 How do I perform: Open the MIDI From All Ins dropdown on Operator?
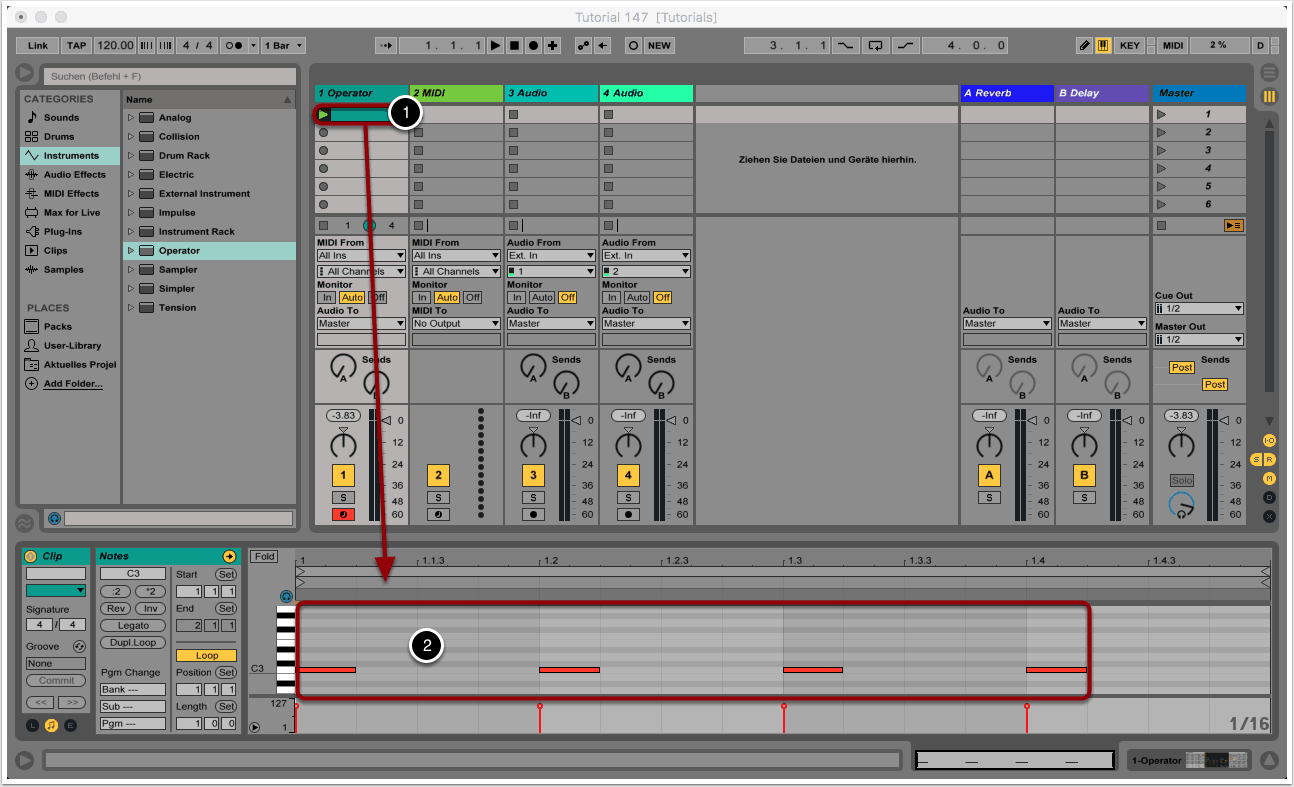361,256
